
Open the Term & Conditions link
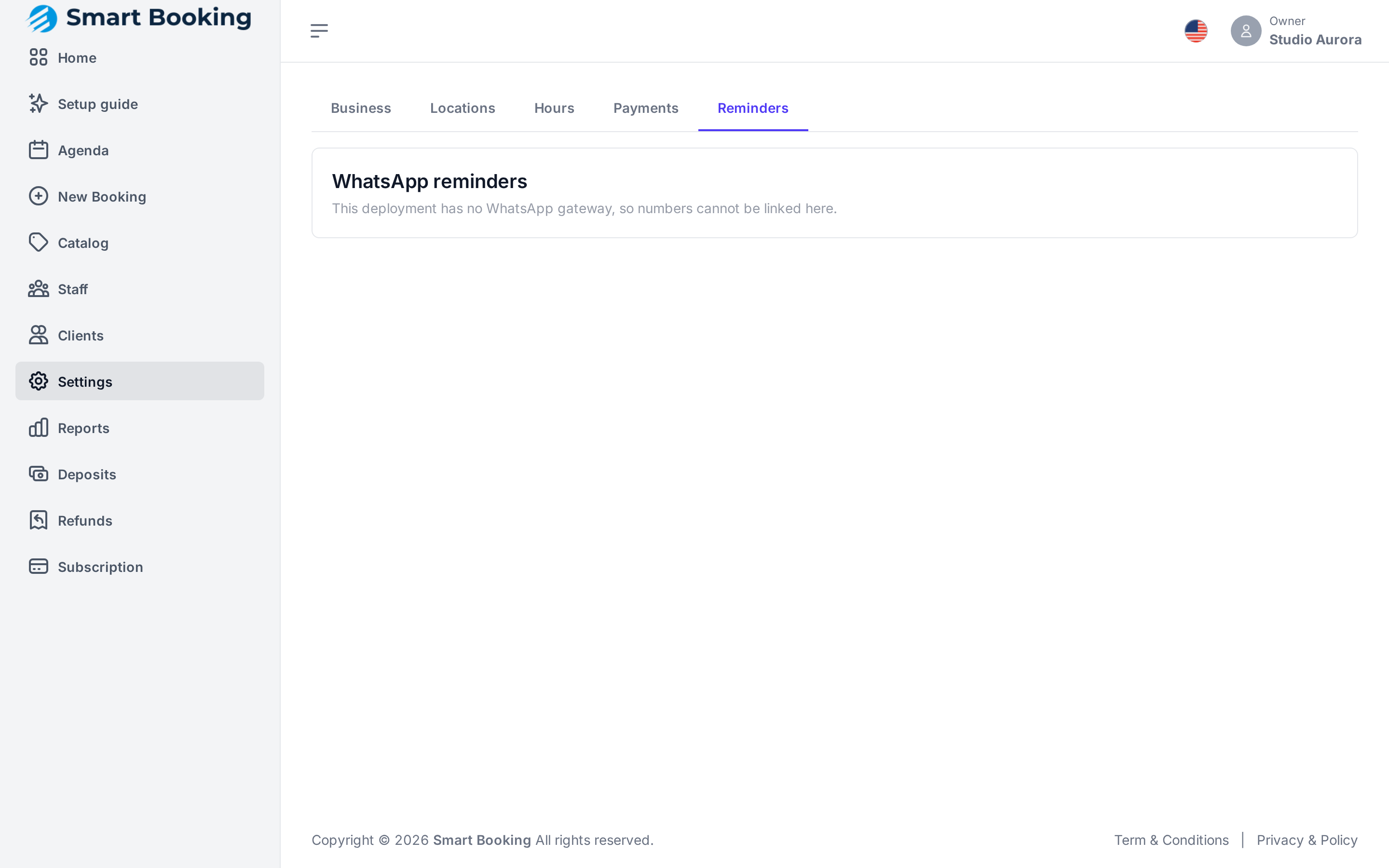1171,840
